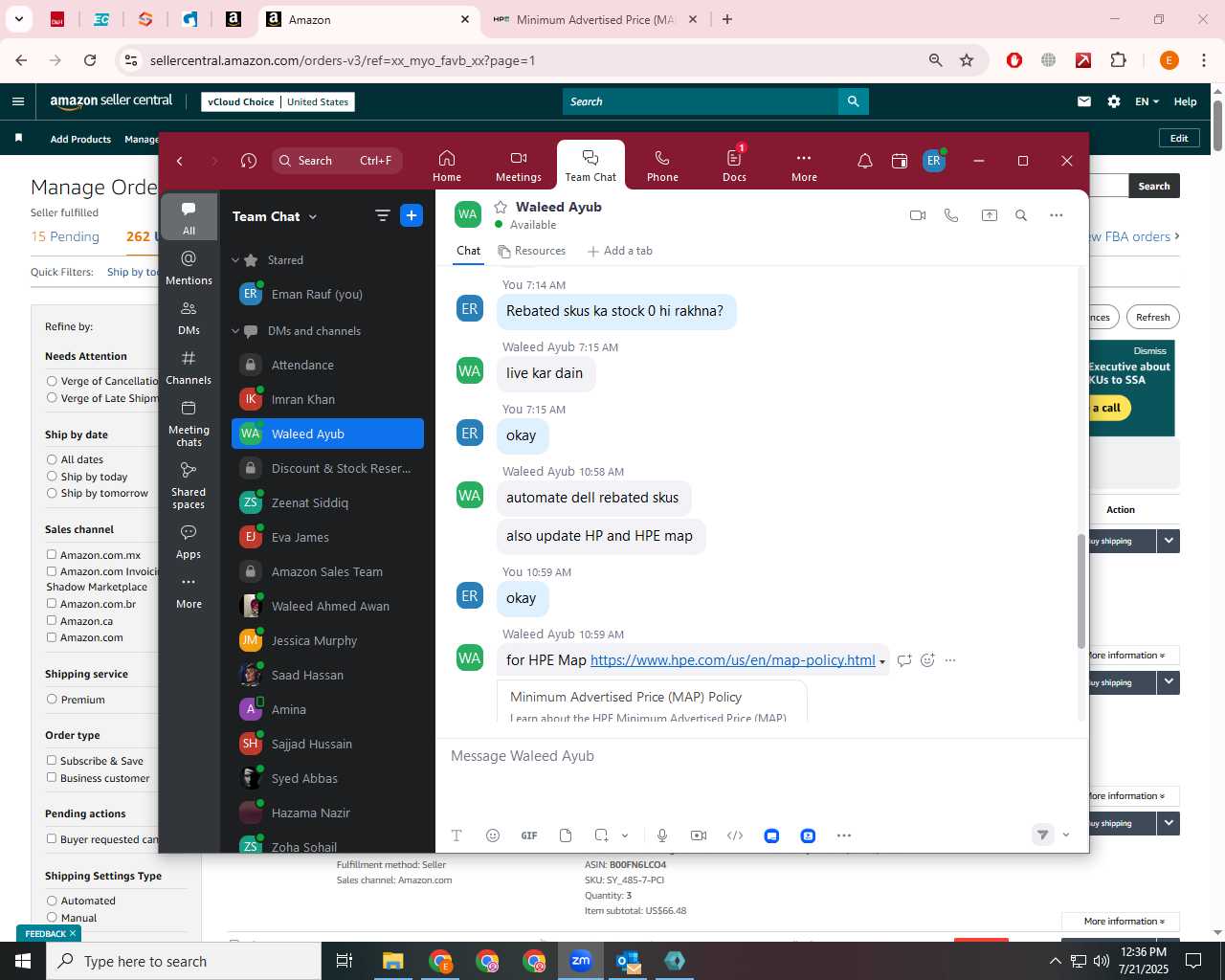This screenshot has width=1225, height=980.
Task: Open Amazon Sales Team channel
Action: [327, 571]
